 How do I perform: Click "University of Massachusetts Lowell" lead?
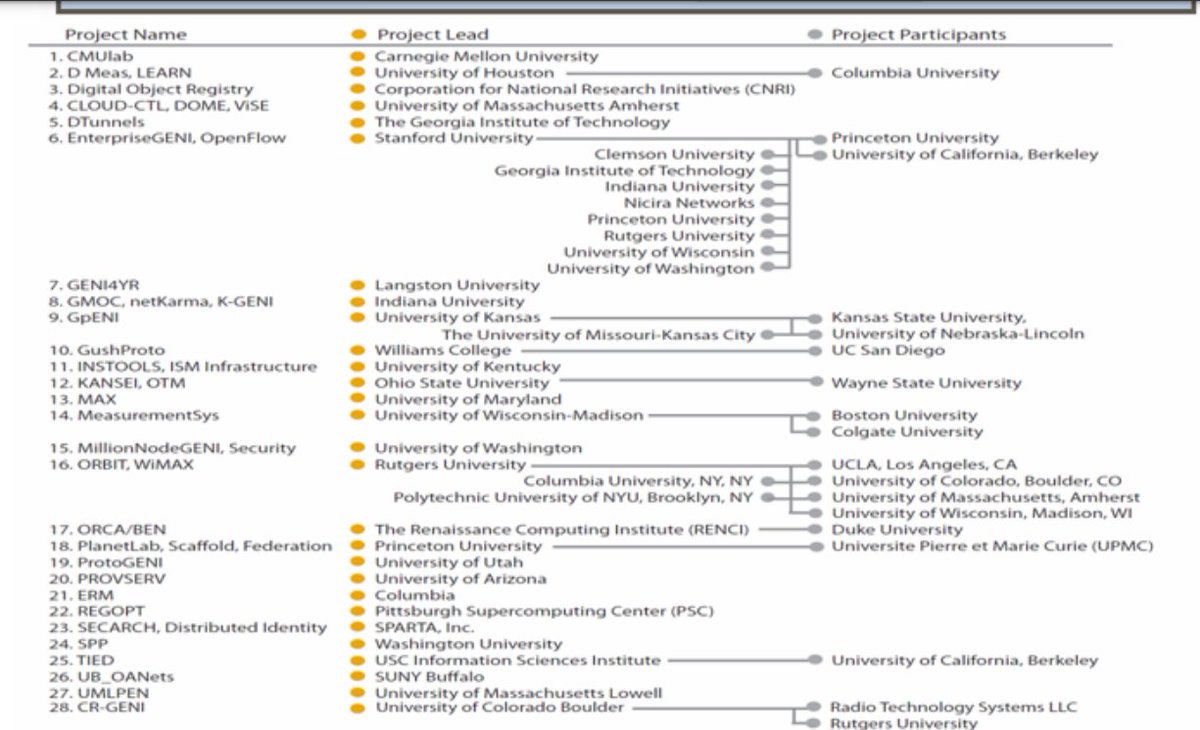pos(519,693)
